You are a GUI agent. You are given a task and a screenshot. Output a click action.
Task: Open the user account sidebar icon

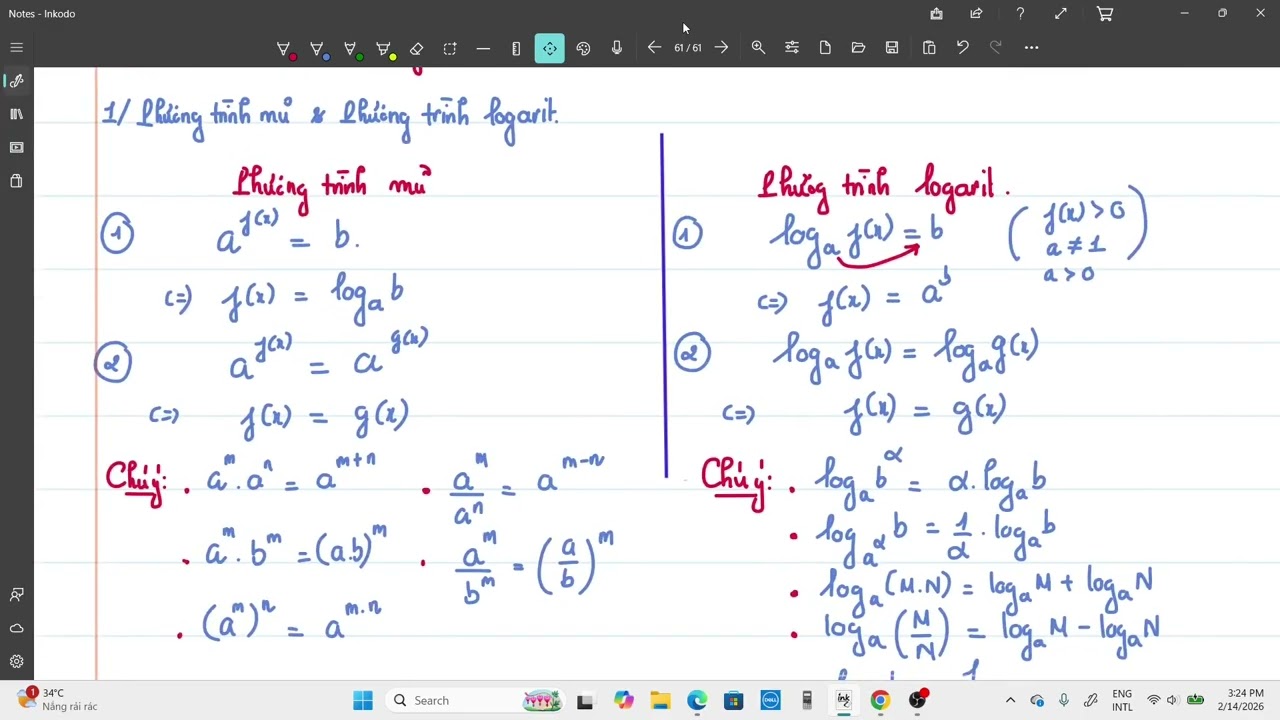16,595
